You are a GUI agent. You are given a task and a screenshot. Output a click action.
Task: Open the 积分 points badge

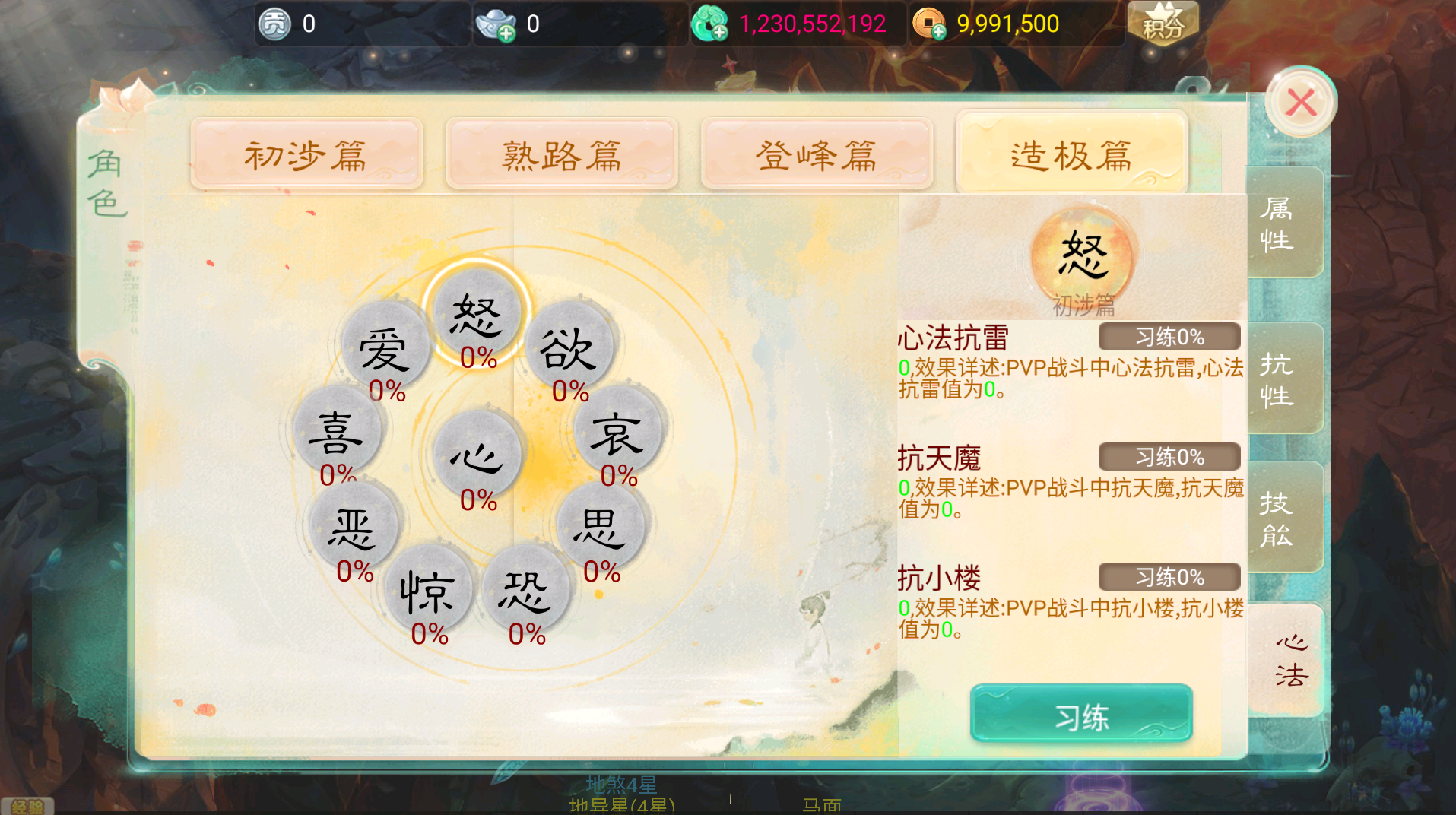pyautogui.click(x=1163, y=23)
